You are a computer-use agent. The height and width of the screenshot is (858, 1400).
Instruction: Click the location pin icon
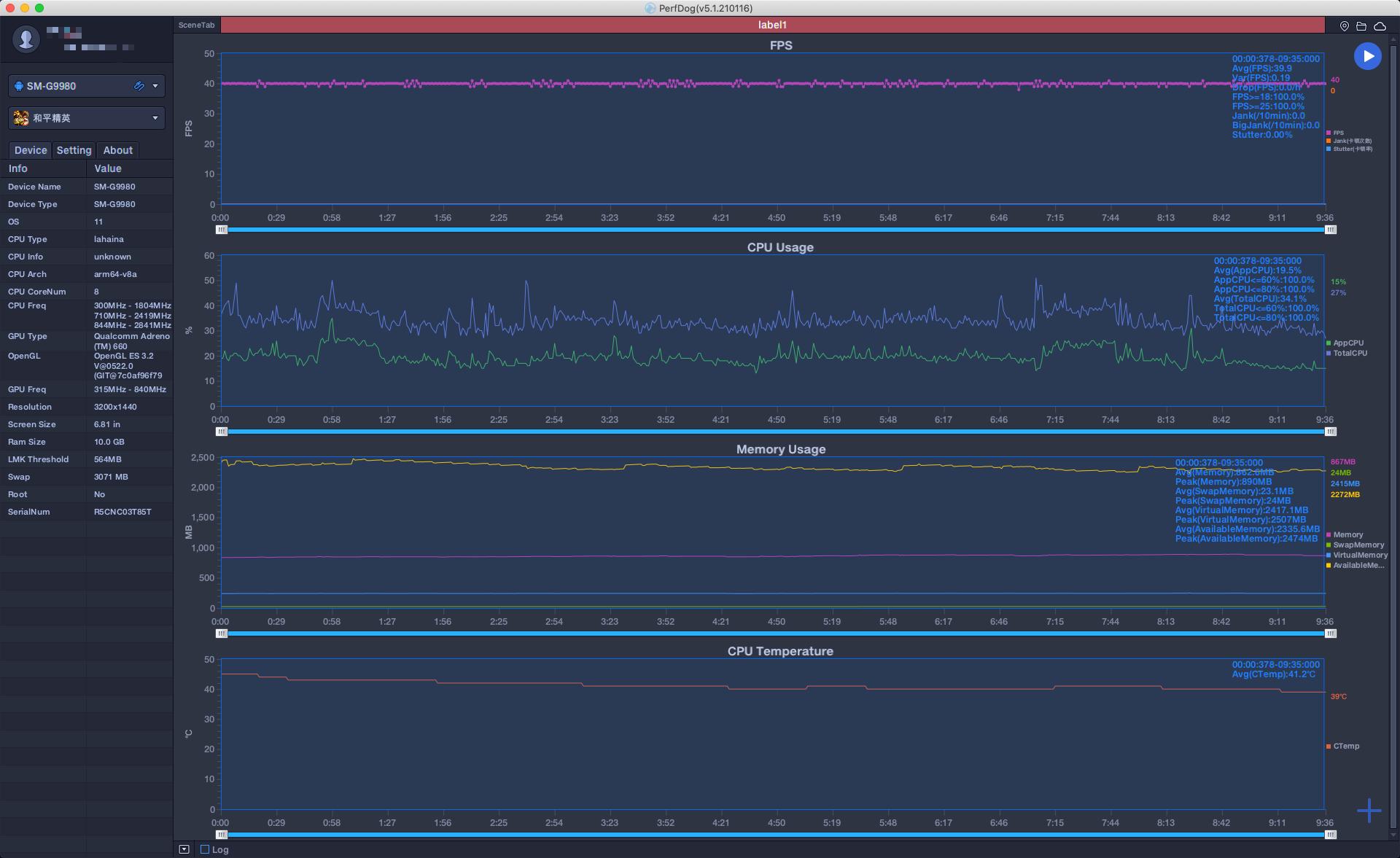[x=1344, y=26]
